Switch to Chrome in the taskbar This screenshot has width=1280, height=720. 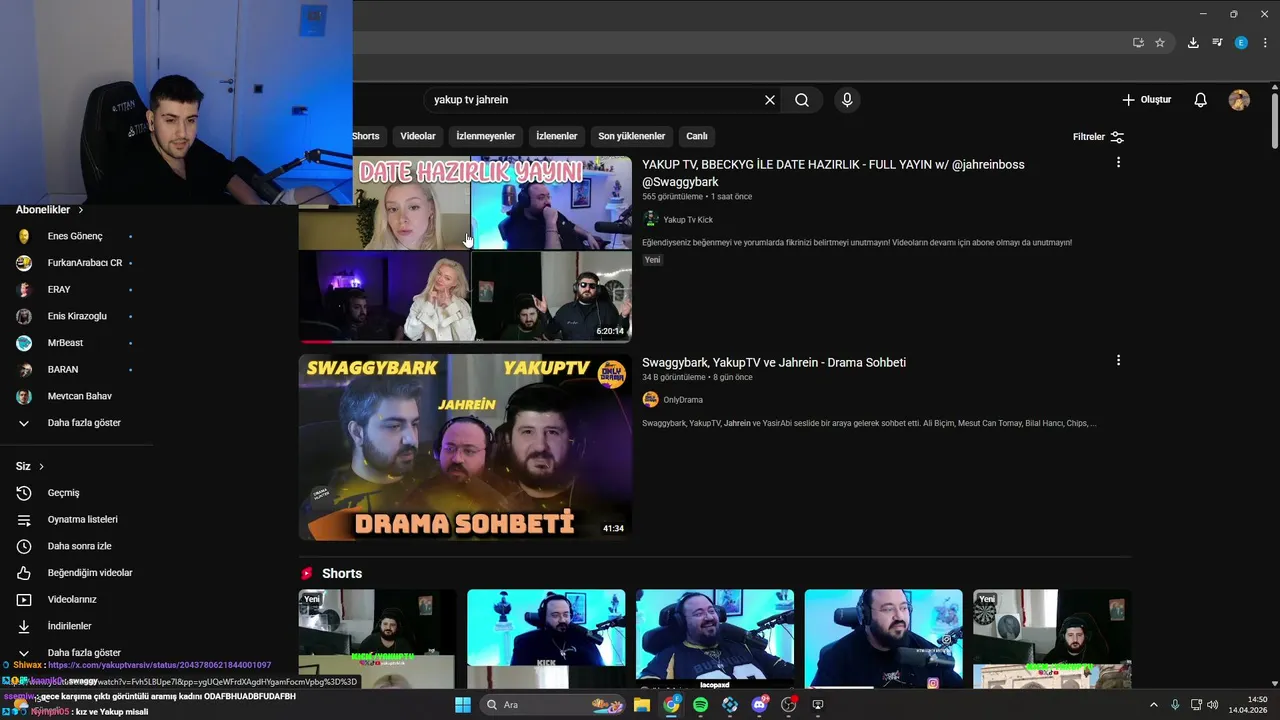(x=671, y=705)
